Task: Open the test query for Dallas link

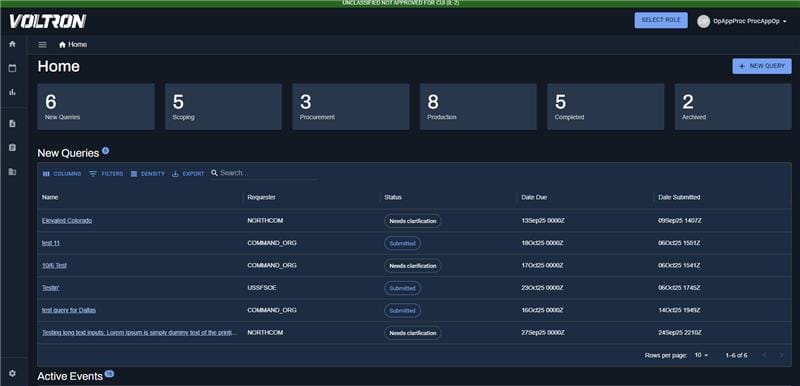Action: (x=69, y=310)
